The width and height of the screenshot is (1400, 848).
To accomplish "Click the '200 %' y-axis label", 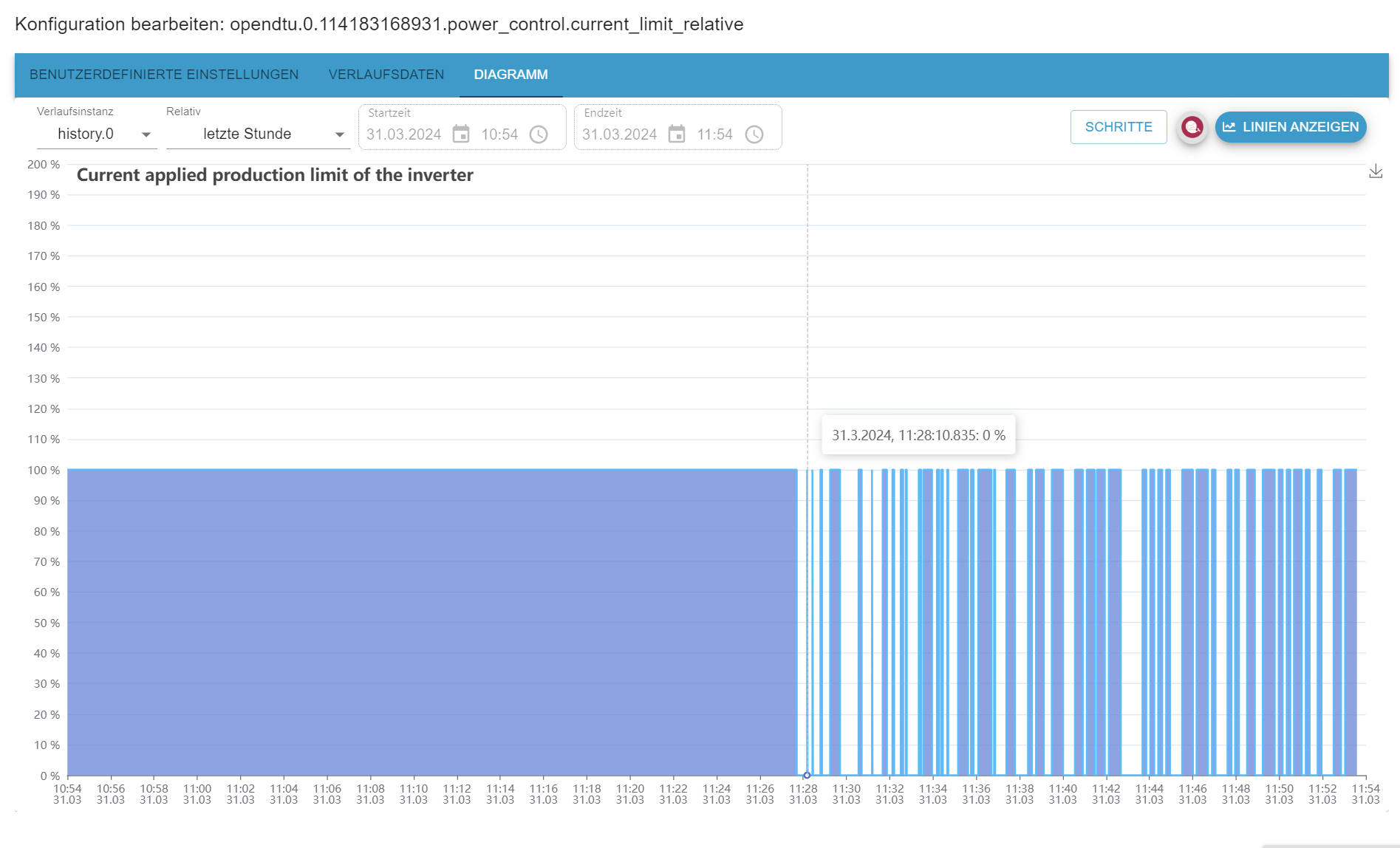I will tap(44, 165).
